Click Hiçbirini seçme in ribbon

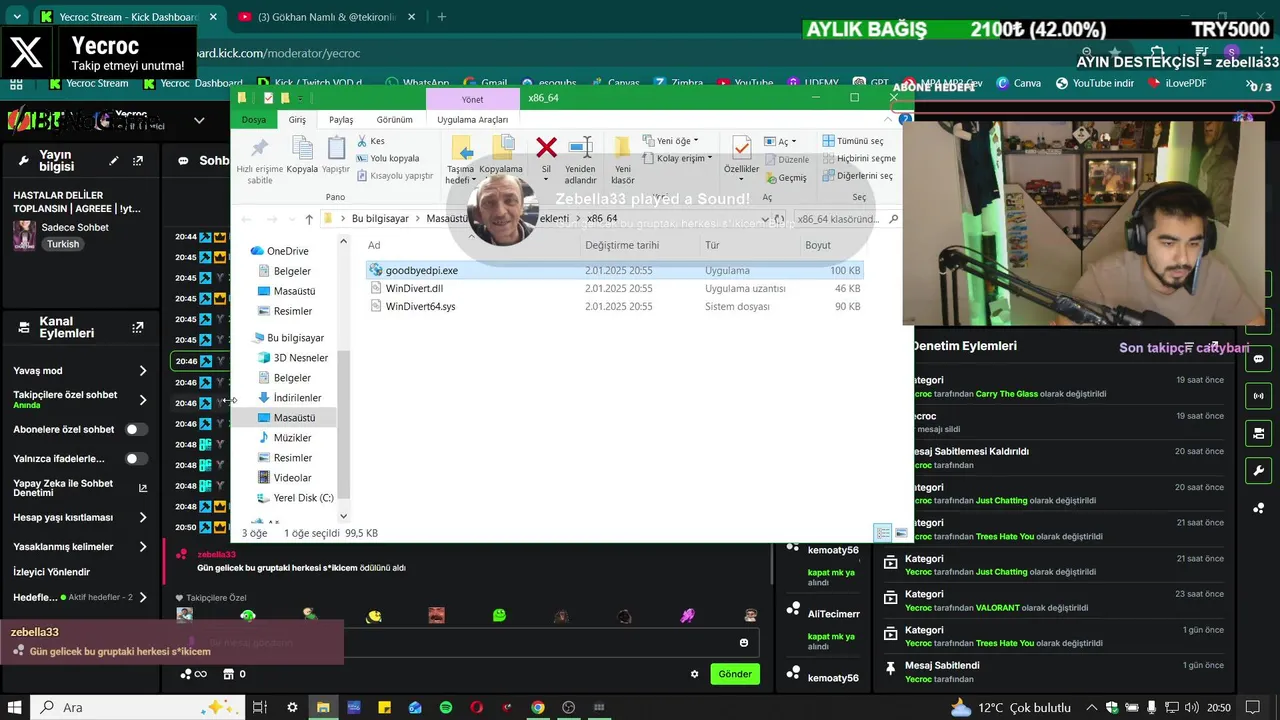click(x=858, y=158)
